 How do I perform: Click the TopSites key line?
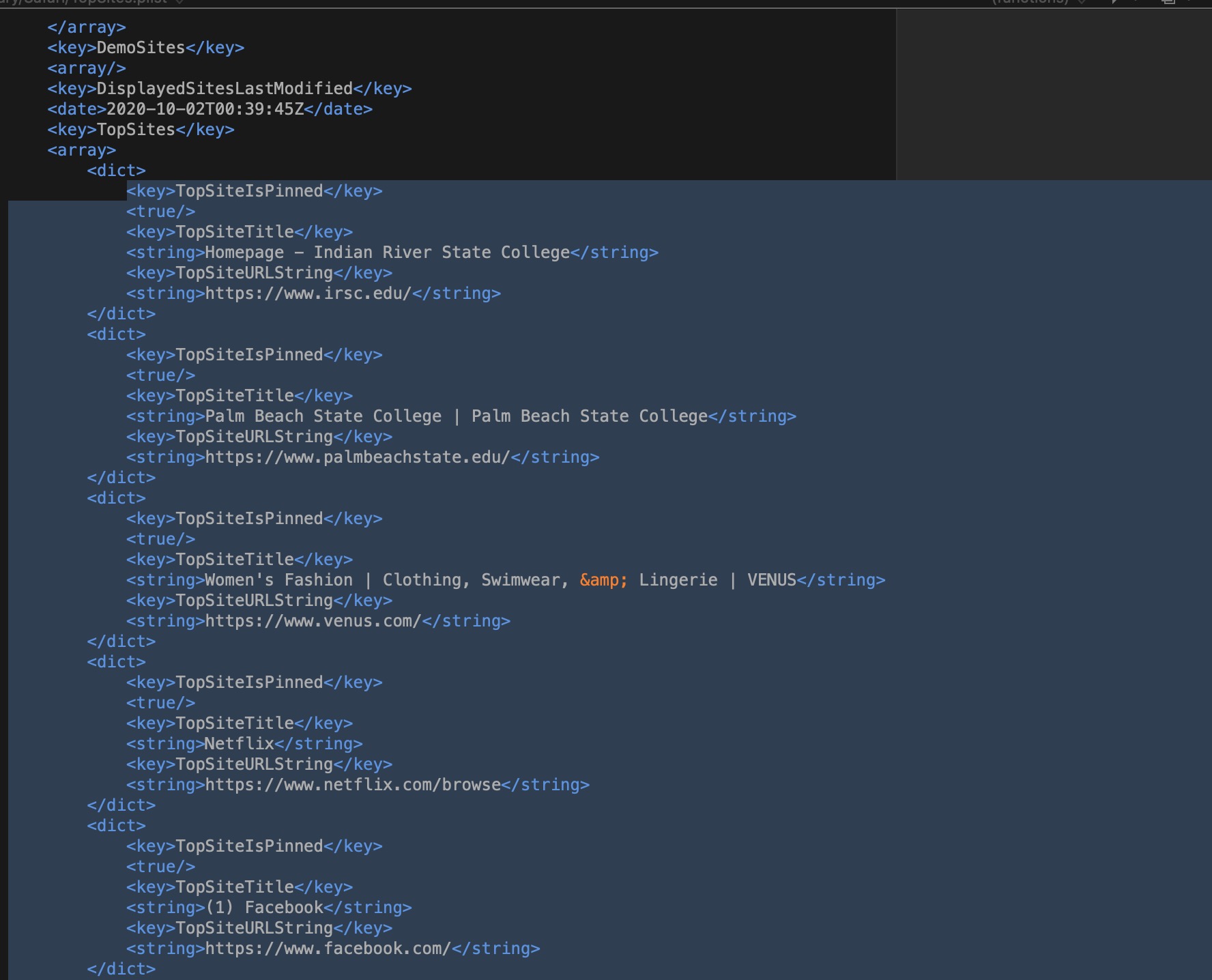pos(141,130)
